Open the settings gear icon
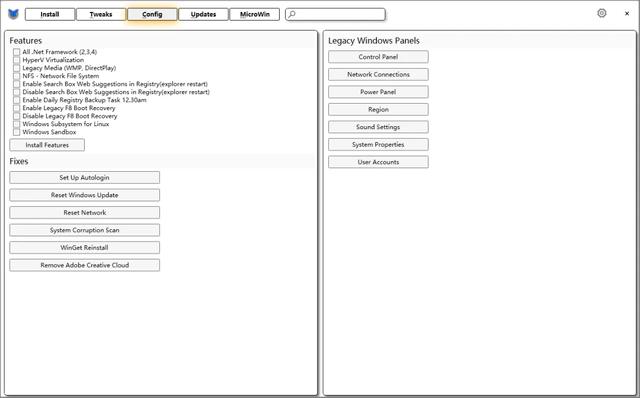 tap(602, 13)
